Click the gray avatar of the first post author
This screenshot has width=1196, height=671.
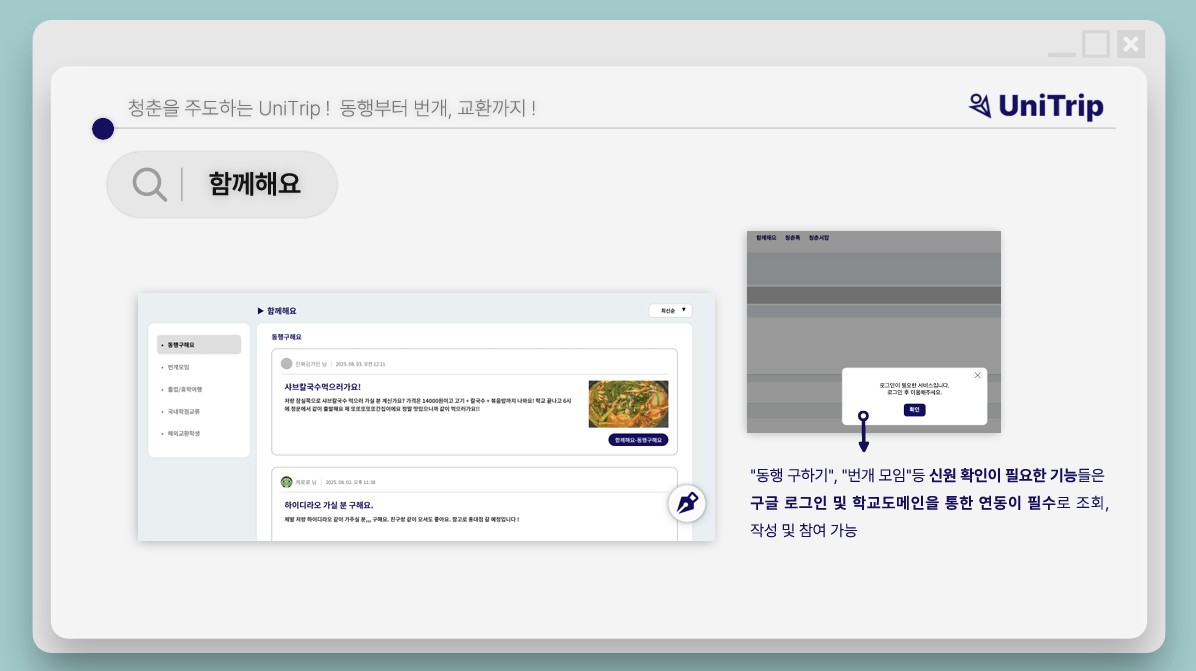(x=286, y=364)
